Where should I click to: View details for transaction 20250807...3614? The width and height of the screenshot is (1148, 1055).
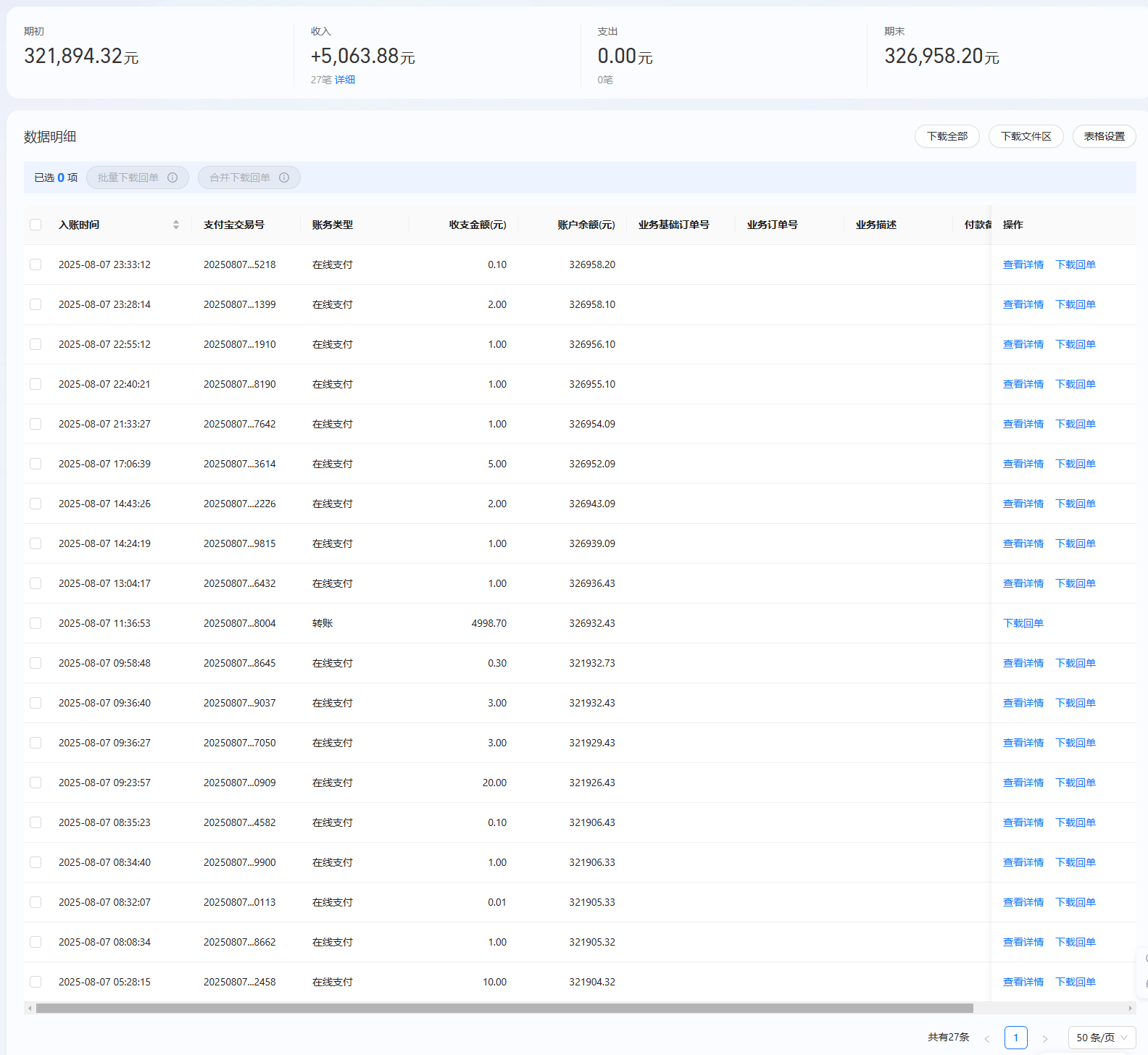coord(1023,464)
